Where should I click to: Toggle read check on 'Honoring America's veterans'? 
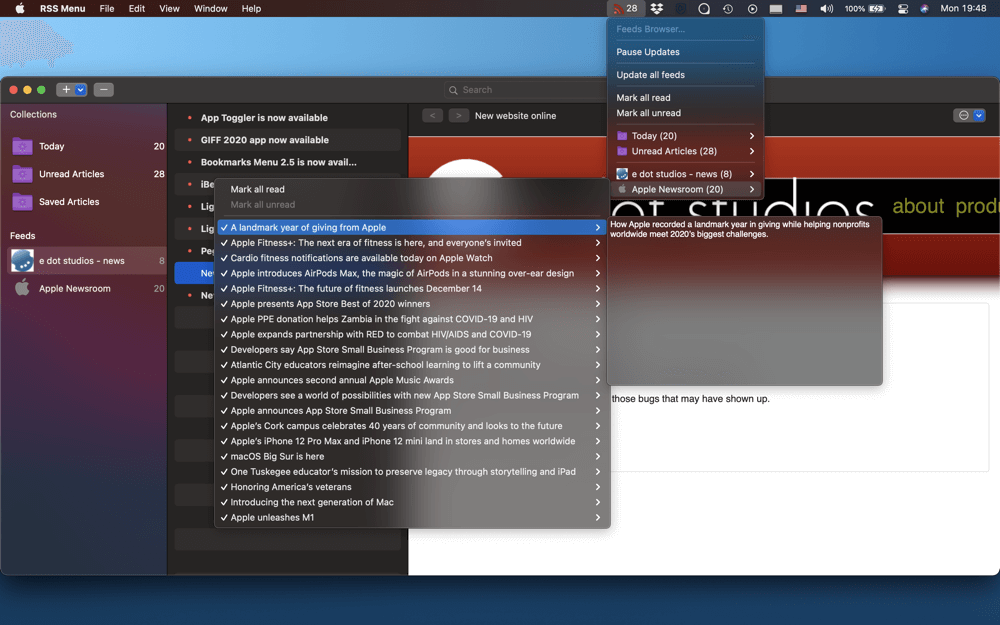pyautogui.click(x=224, y=487)
